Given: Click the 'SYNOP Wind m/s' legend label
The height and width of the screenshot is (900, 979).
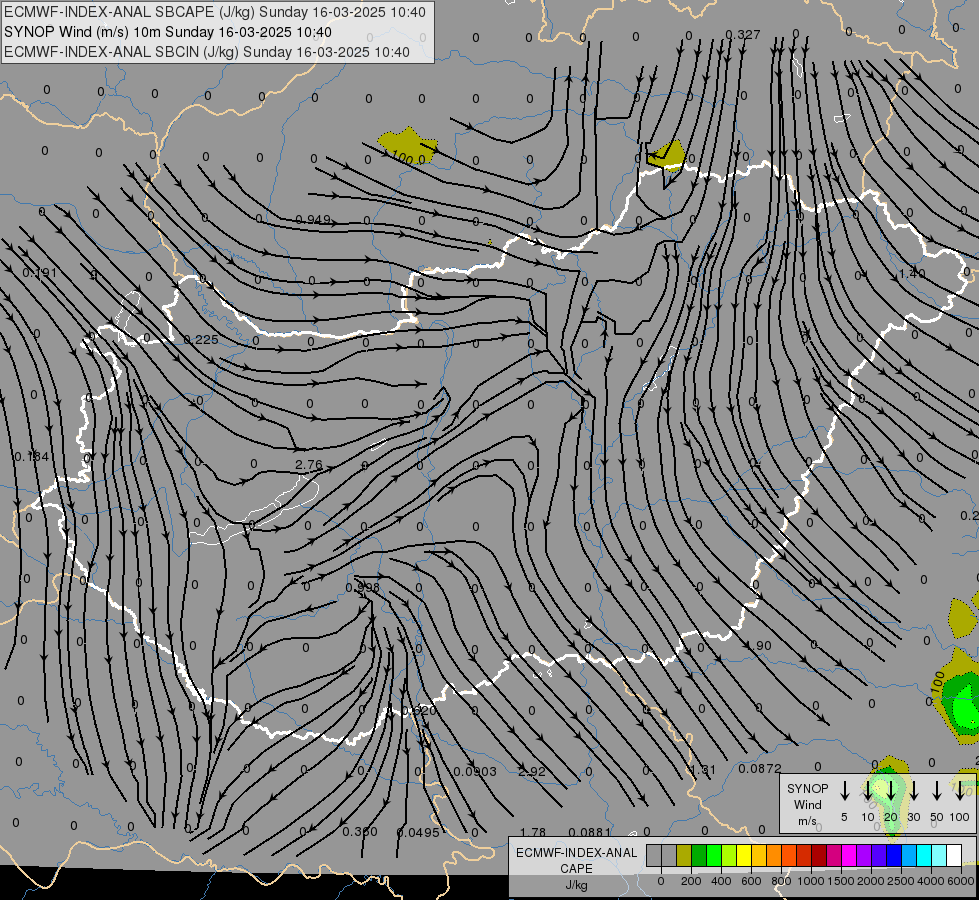Looking at the screenshot, I should point(807,804).
